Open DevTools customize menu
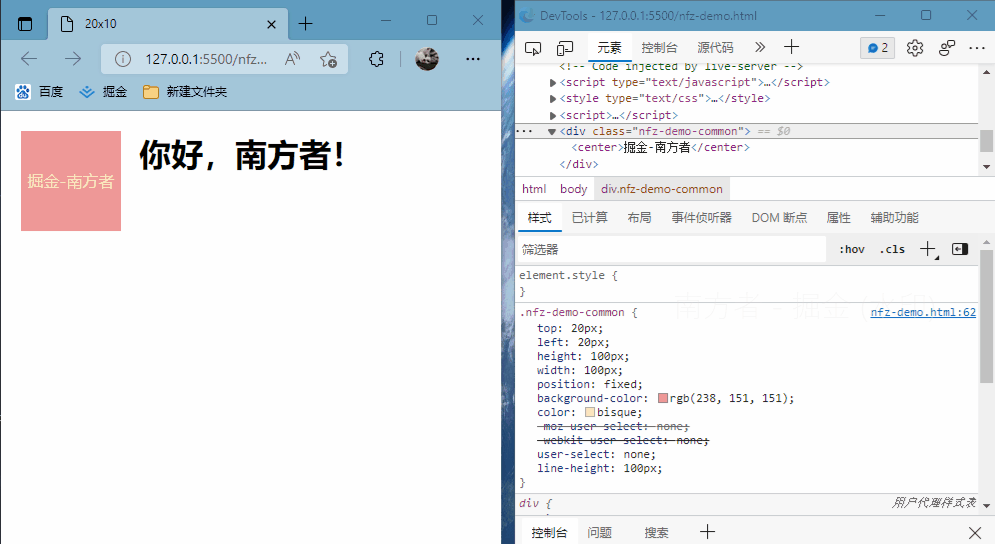Screen dimensions: 995x544 (x=977, y=48)
